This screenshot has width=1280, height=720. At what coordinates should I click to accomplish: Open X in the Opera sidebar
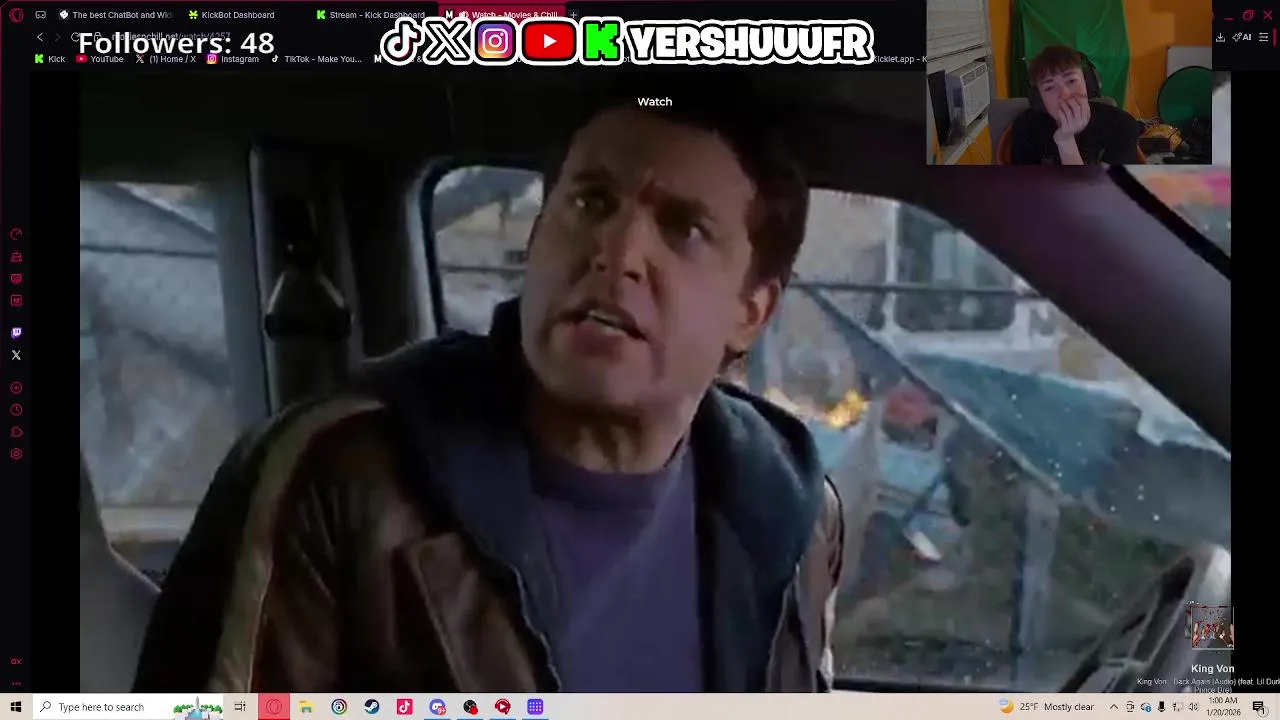pyautogui.click(x=16, y=355)
